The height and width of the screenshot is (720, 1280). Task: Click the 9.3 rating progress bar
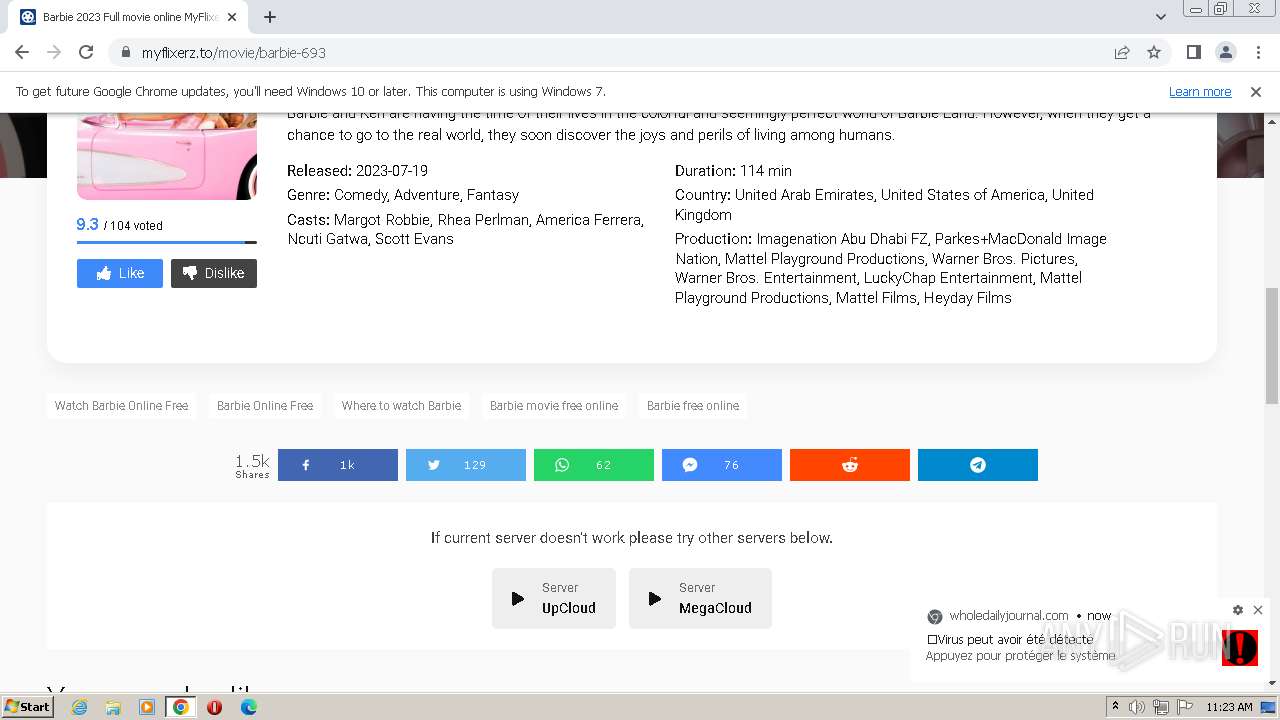[167, 242]
